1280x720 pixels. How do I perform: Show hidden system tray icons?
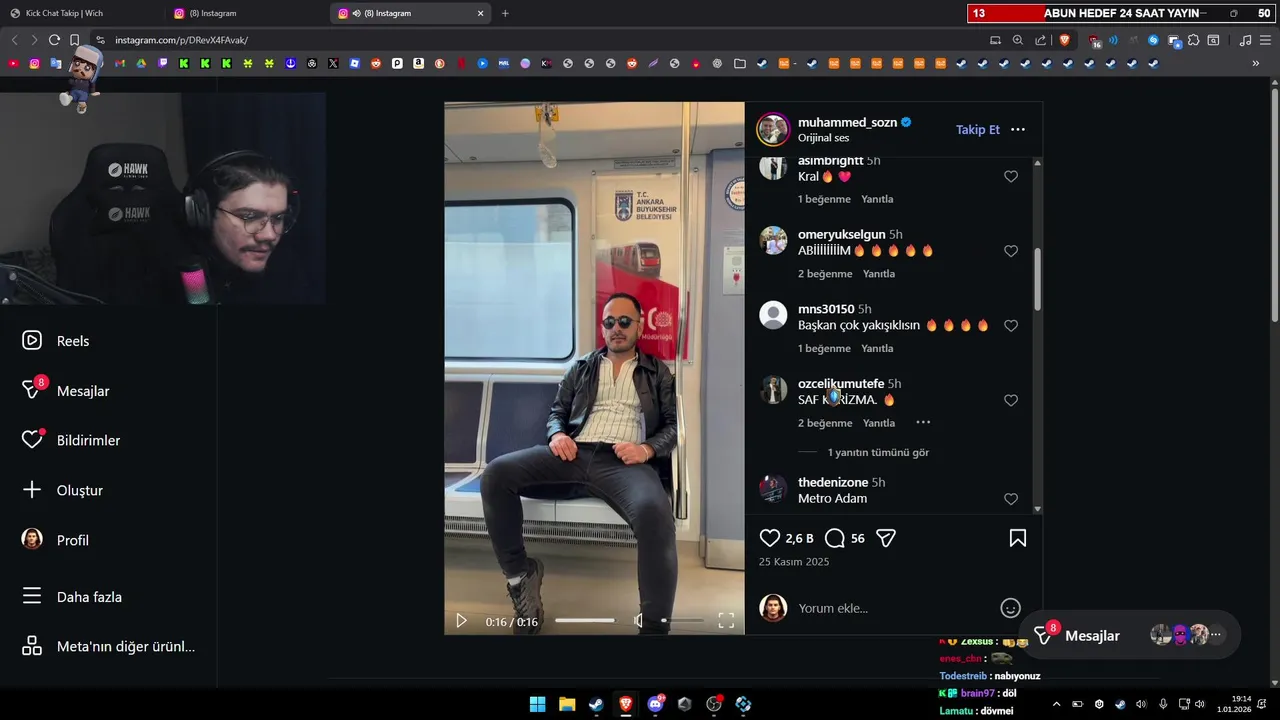[x=1056, y=704]
